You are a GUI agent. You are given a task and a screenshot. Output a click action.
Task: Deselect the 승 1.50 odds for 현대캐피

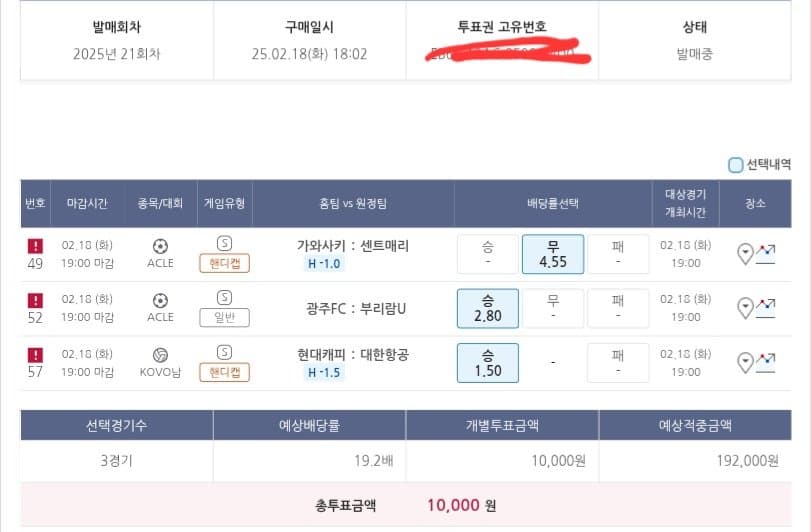488,363
